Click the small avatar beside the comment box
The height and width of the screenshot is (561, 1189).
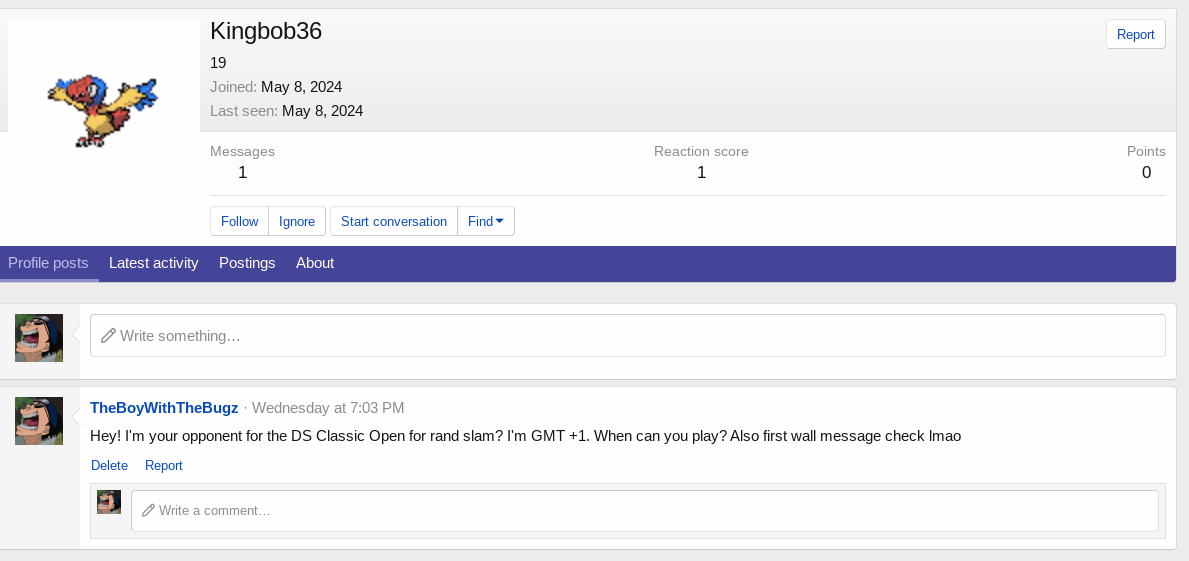pos(109,502)
